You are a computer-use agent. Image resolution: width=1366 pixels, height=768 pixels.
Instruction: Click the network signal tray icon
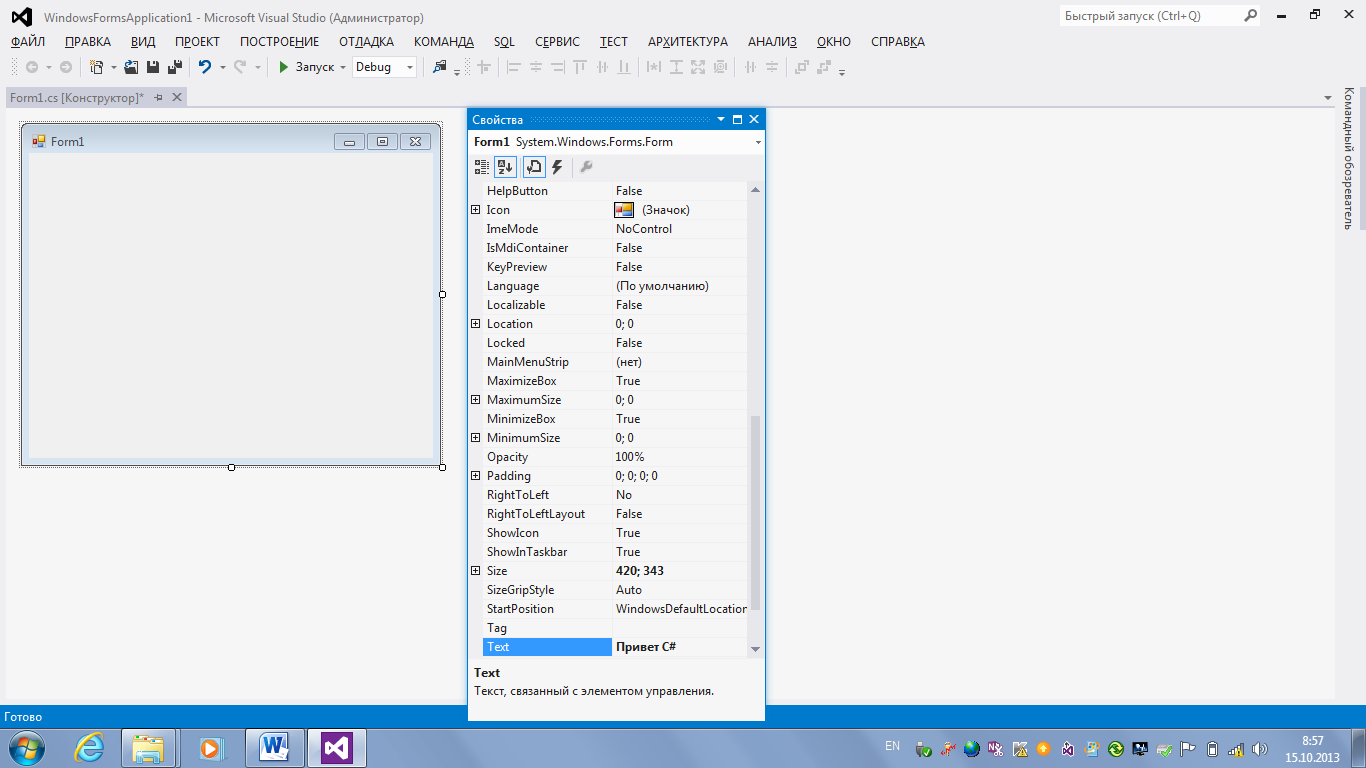point(1236,748)
